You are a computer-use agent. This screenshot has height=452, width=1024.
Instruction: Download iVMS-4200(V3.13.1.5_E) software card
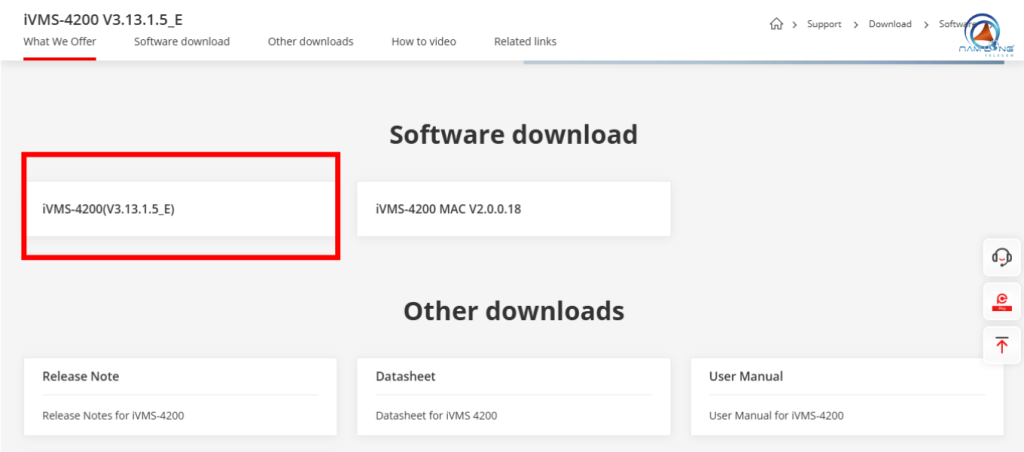coord(180,209)
